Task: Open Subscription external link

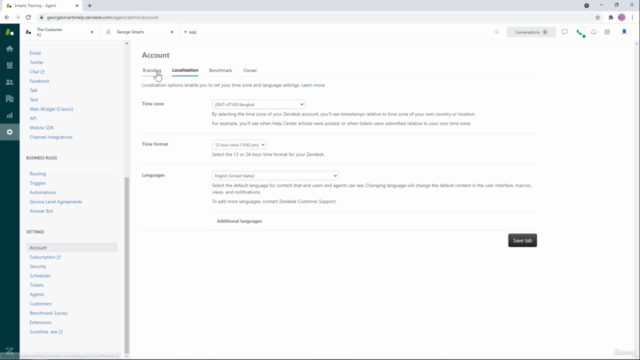Action: coord(45,257)
